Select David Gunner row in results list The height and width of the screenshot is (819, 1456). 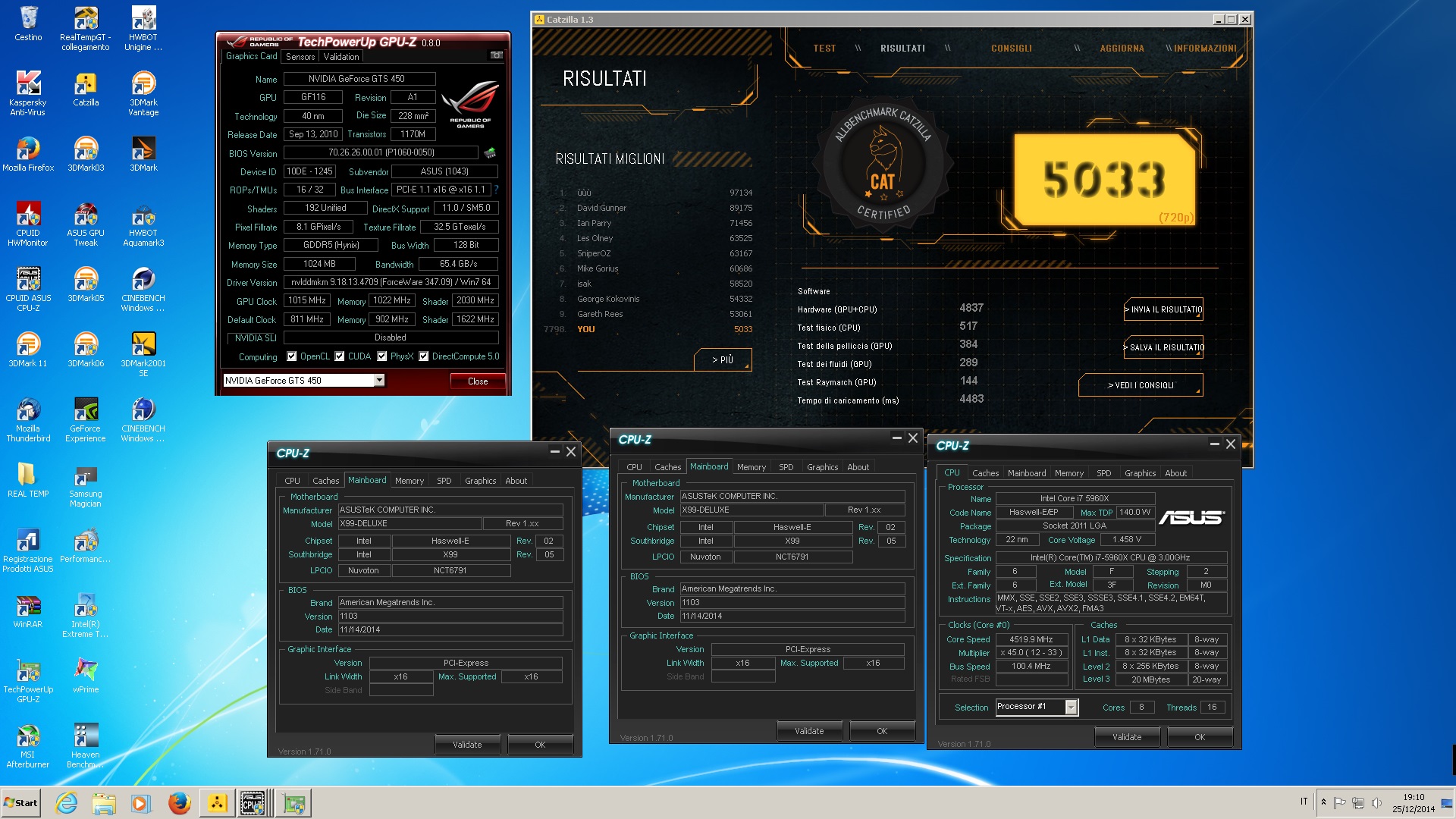pyautogui.click(x=656, y=208)
